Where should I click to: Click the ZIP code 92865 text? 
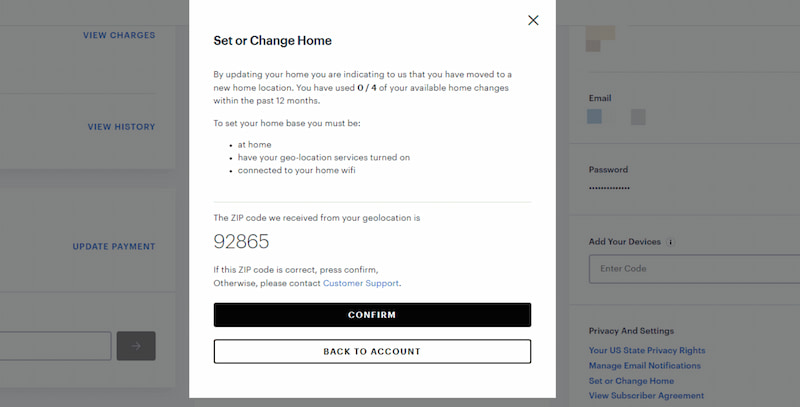coord(242,241)
